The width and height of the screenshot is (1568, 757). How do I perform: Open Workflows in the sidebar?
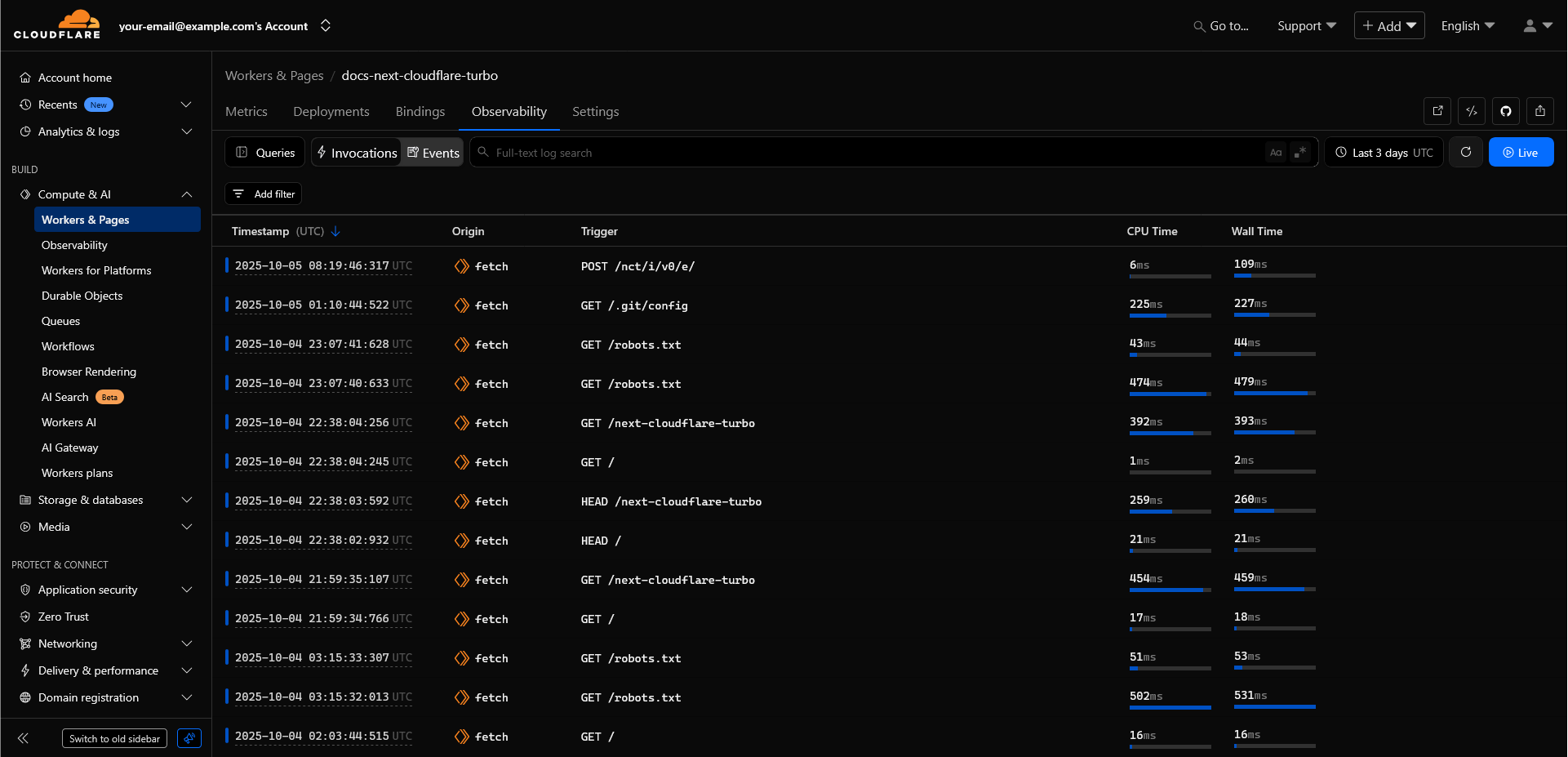68,346
